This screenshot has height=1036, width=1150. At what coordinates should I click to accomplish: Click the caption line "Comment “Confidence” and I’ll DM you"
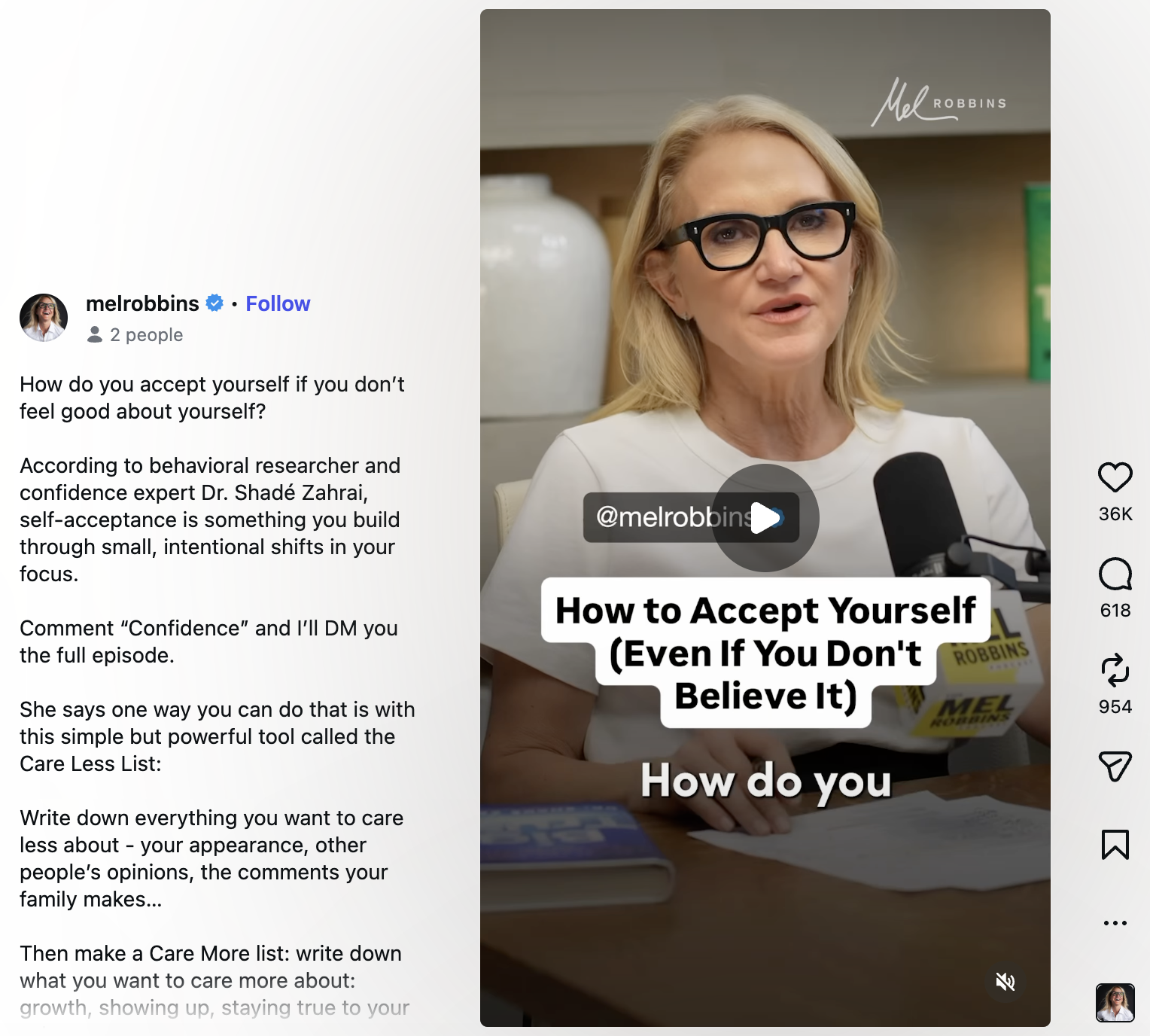pos(208,628)
